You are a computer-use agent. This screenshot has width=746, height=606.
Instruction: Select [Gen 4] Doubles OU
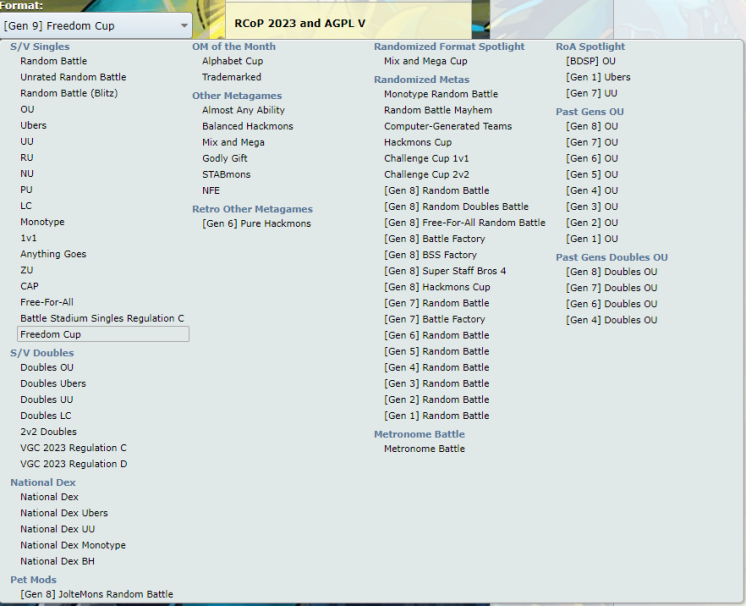coord(611,320)
